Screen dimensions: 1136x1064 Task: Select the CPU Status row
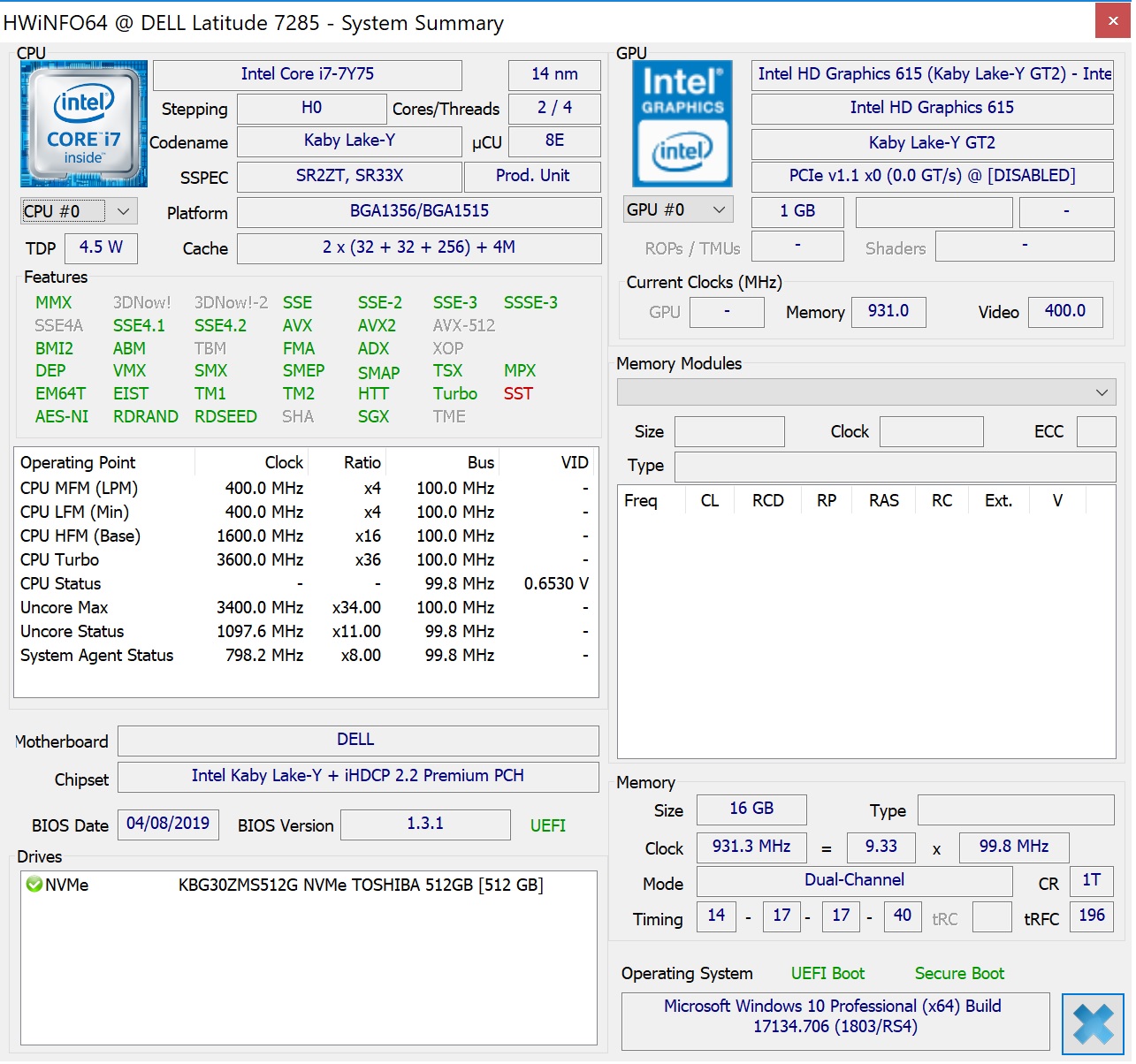305,583
